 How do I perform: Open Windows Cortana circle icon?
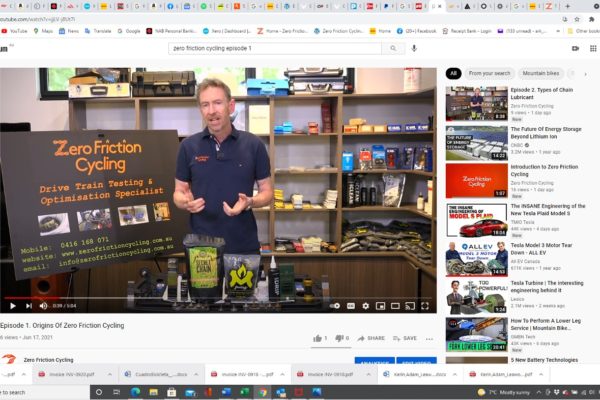tap(99, 392)
